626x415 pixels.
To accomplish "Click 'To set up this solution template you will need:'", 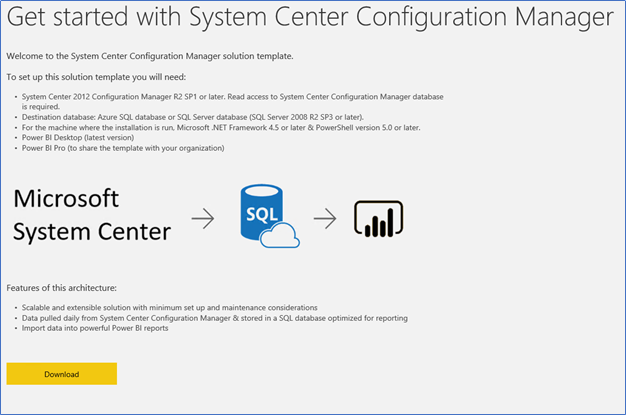I will [x=96, y=77].
